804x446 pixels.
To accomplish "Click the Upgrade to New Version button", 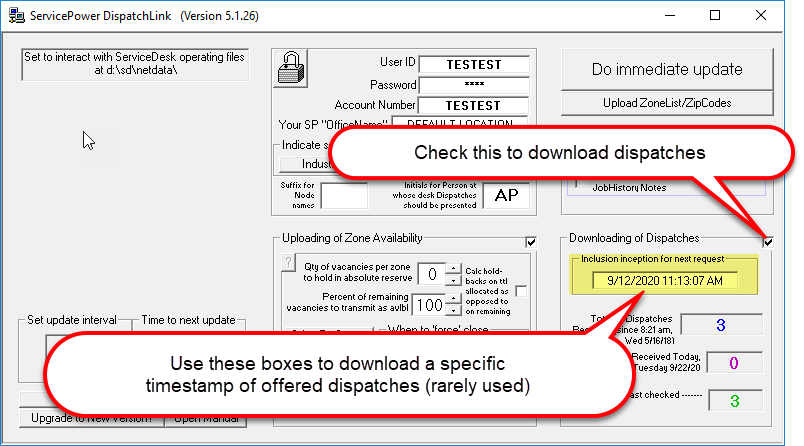I will [x=91, y=418].
